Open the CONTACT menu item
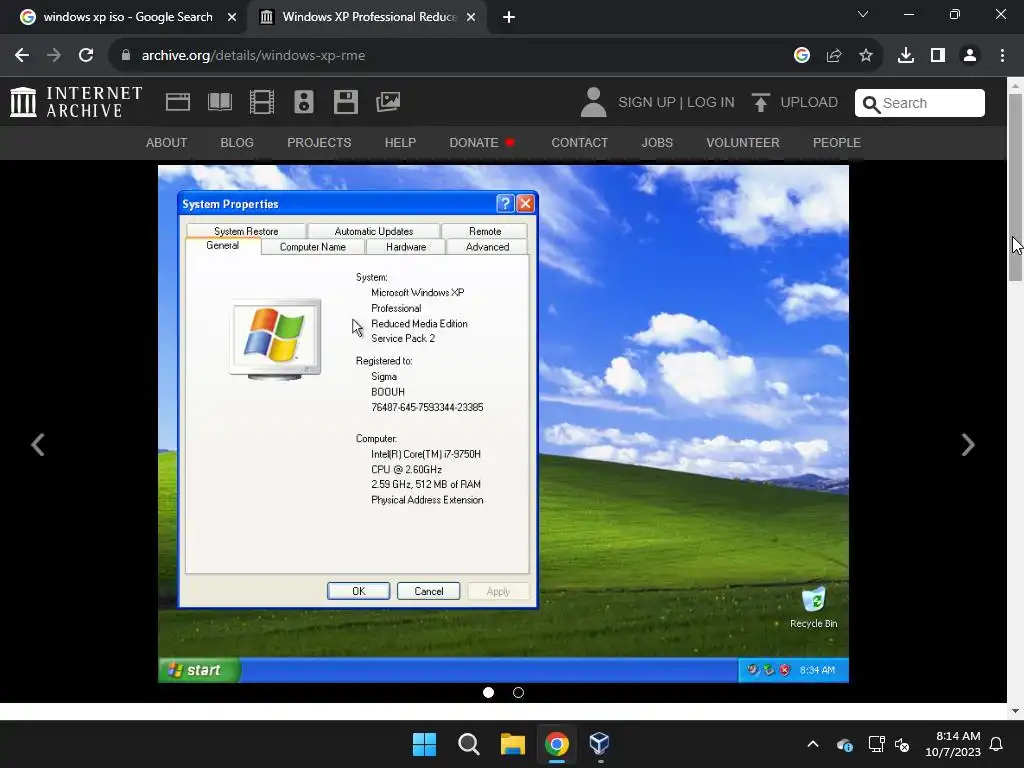The image size is (1024, 768). [x=580, y=142]
